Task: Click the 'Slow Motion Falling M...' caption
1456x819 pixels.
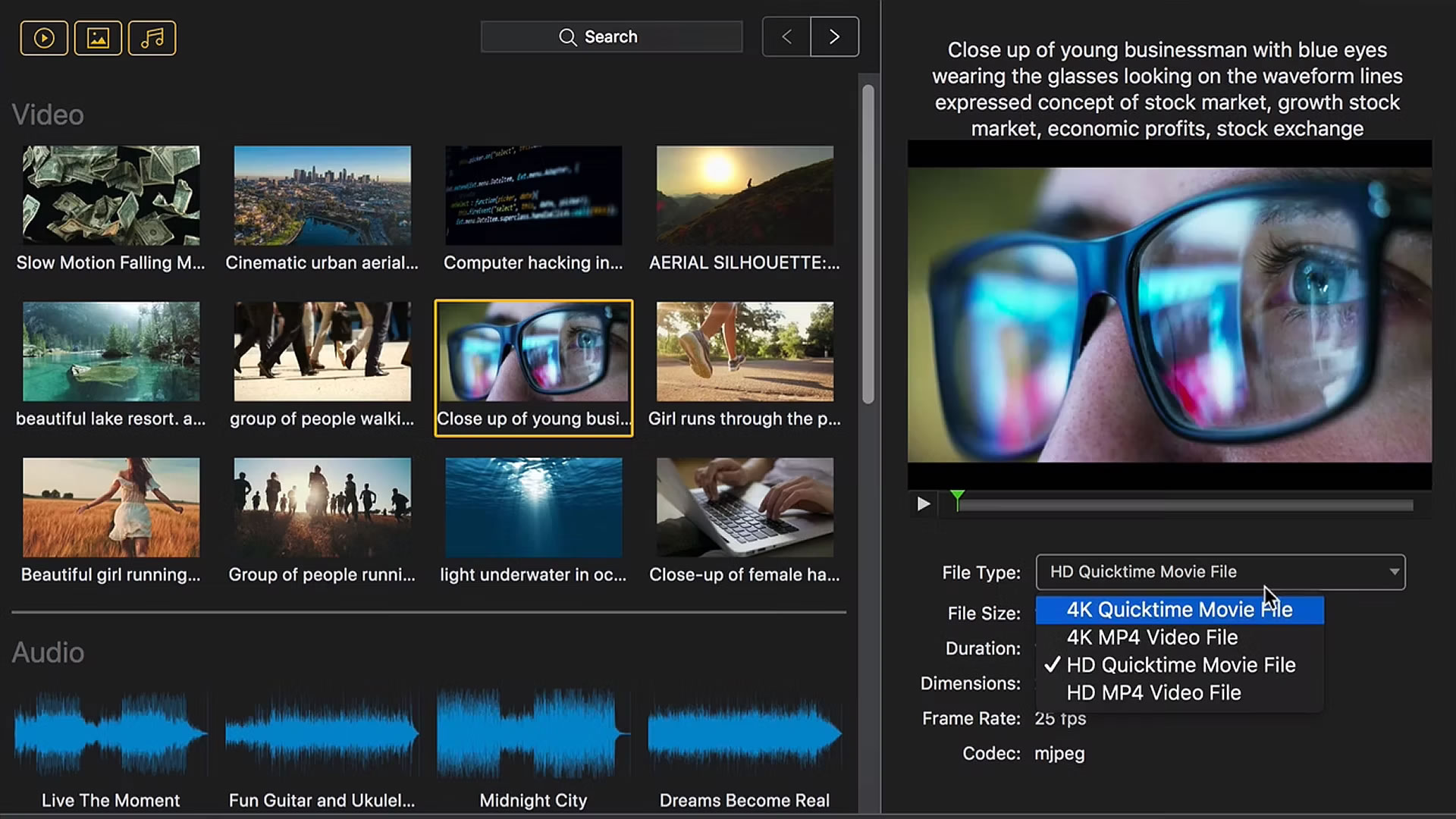Action: click(111, 263)
